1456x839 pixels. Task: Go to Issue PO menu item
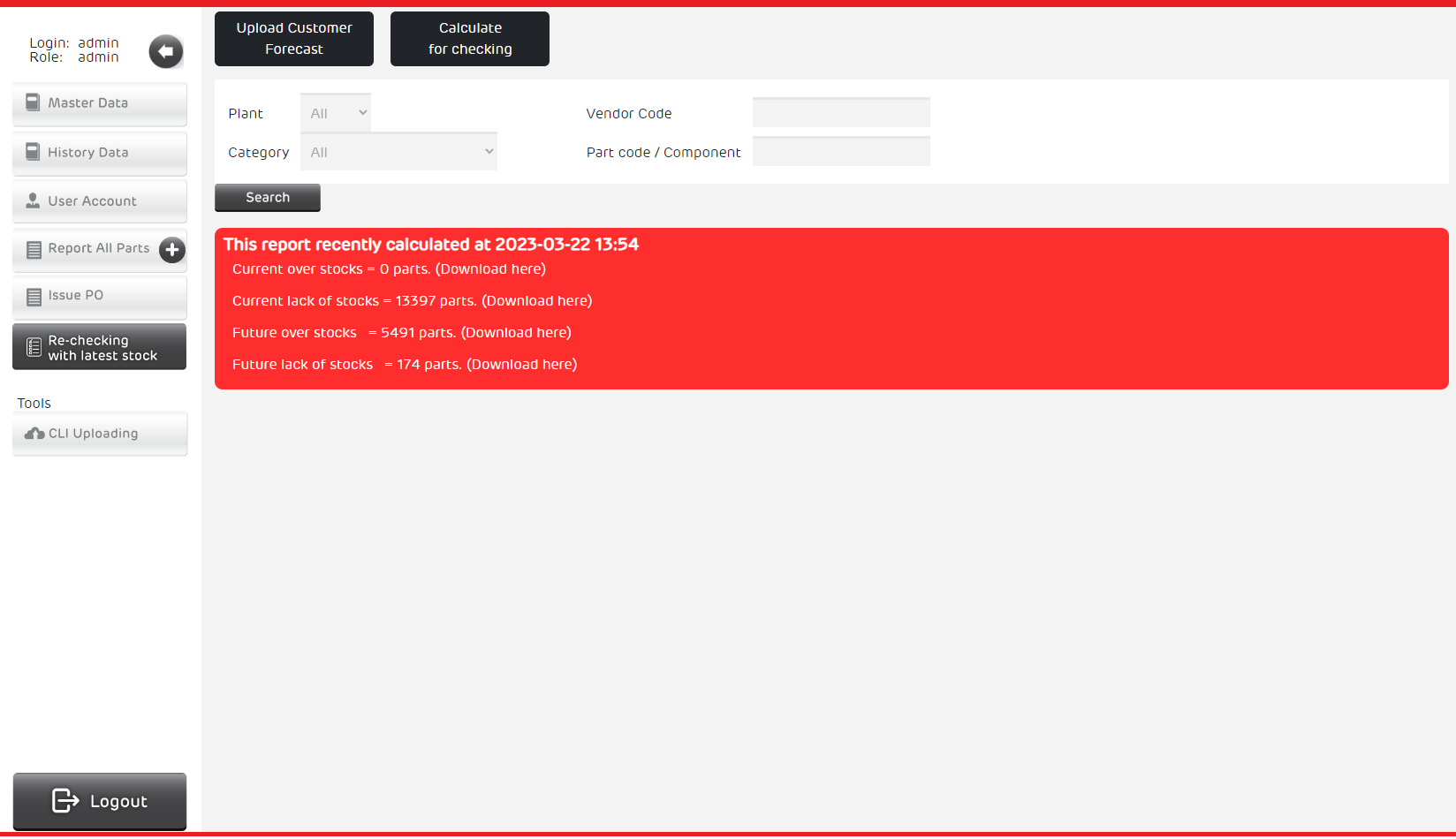point(76,296)
